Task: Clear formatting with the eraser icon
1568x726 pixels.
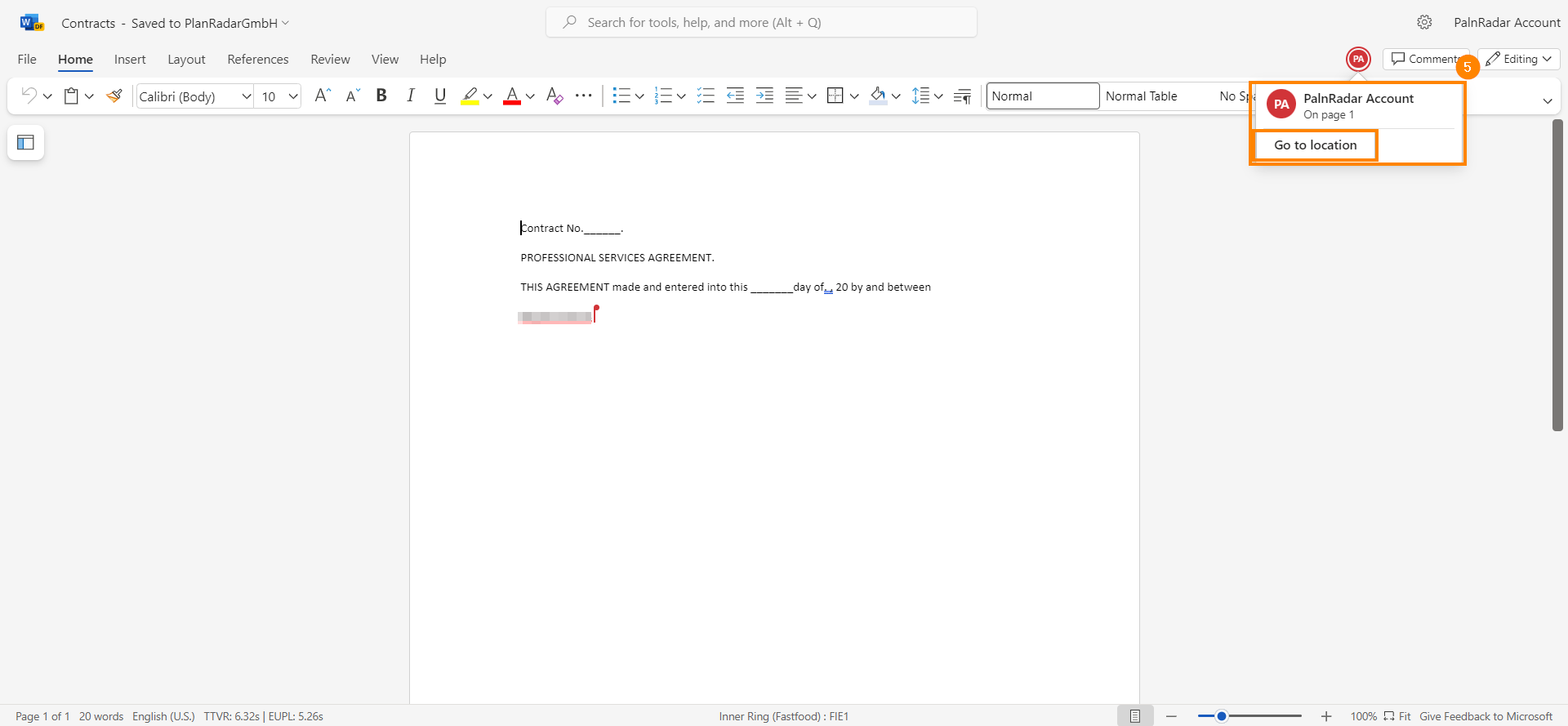Action: pos(555,96)
